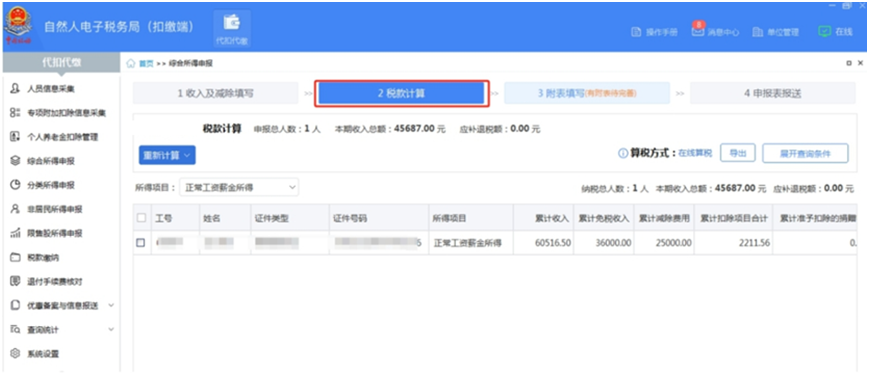Click the 工号 column header
The image size is (869, 375).
(x=175, y=218)
